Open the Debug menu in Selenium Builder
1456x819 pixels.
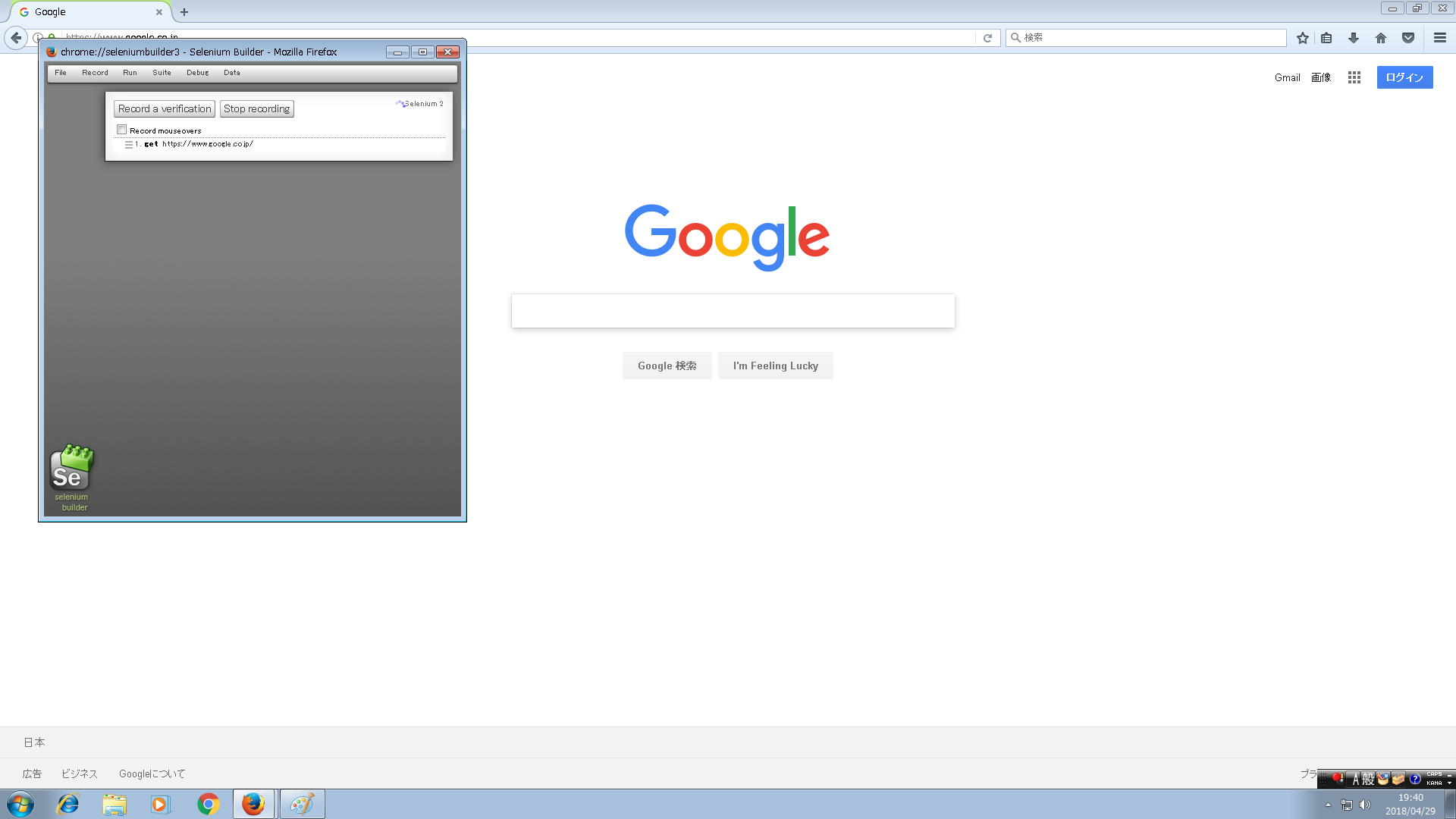tap(197, 73)
